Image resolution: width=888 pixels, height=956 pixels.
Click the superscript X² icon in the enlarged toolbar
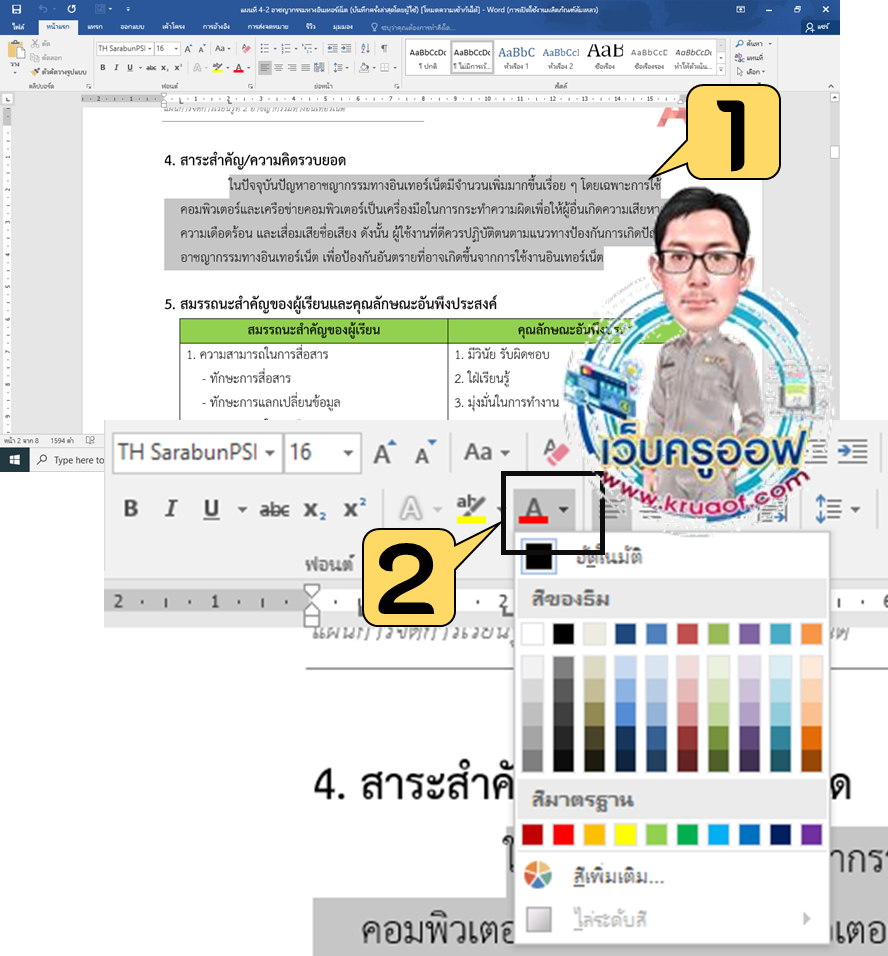pos(354,509)
